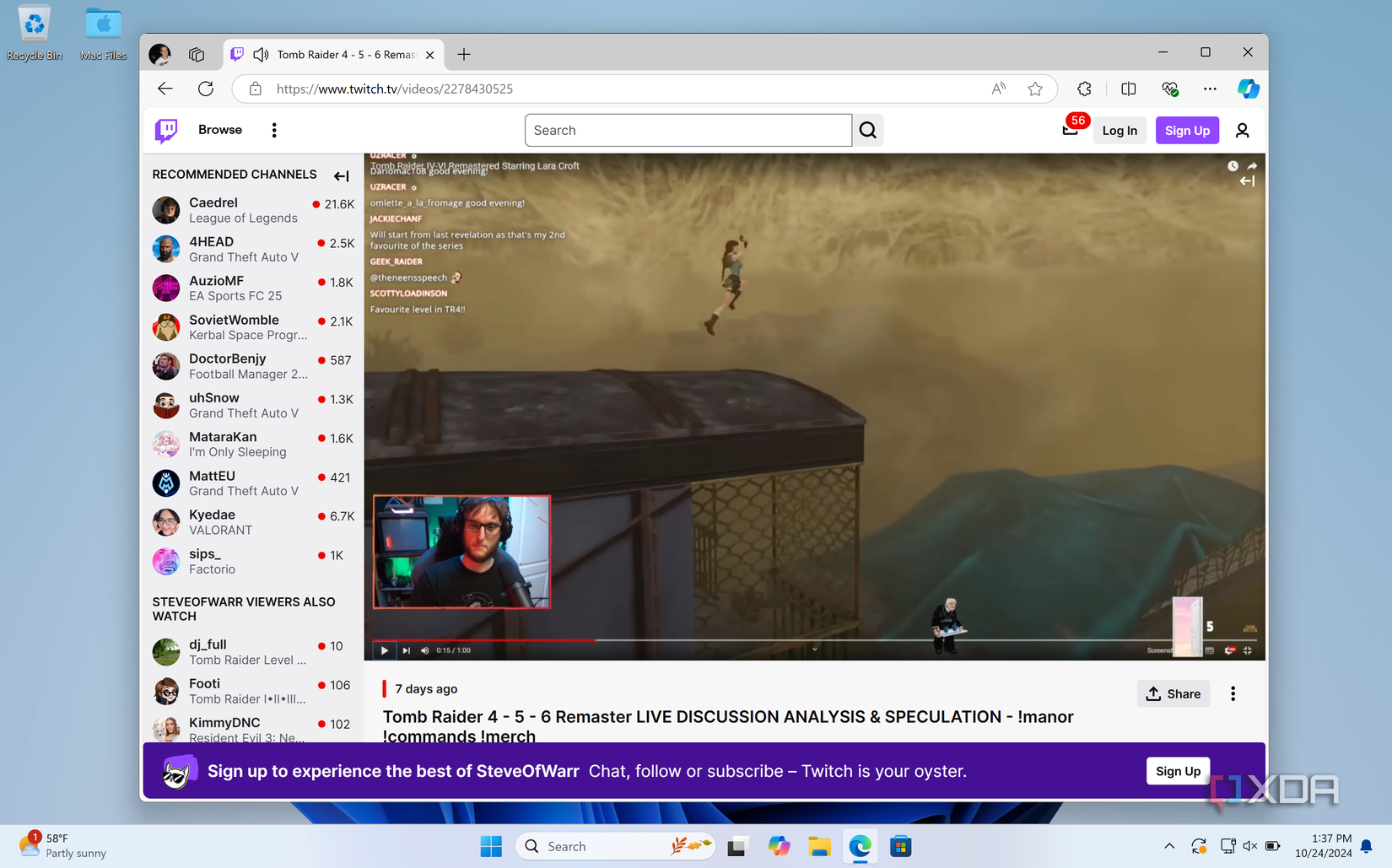This screenshot has width=1392, height=868.
Task: Close the Tomb Raider tab
Action: 430,55
